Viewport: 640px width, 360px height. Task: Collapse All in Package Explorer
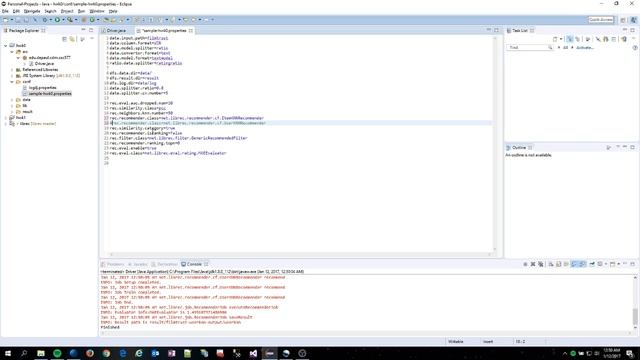(64, 39)
